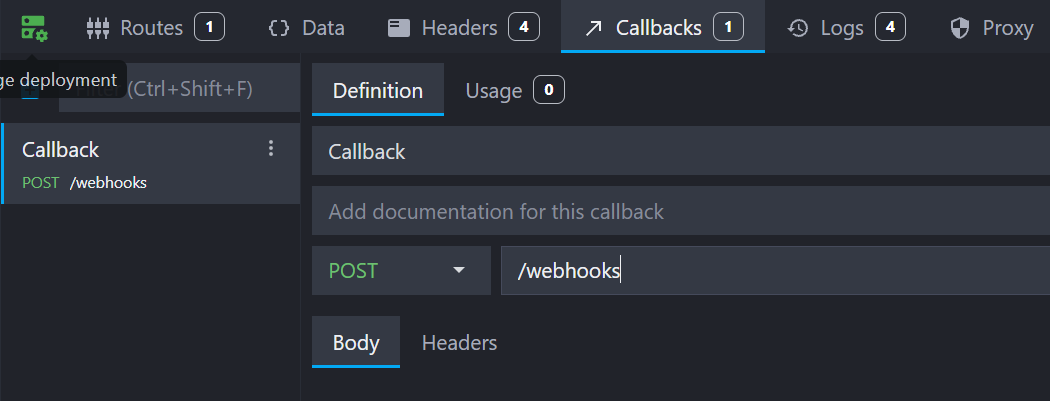Screen dimensions: 1050x401
Task: Click the add callback button beside Filter
Action: [30, 93]
